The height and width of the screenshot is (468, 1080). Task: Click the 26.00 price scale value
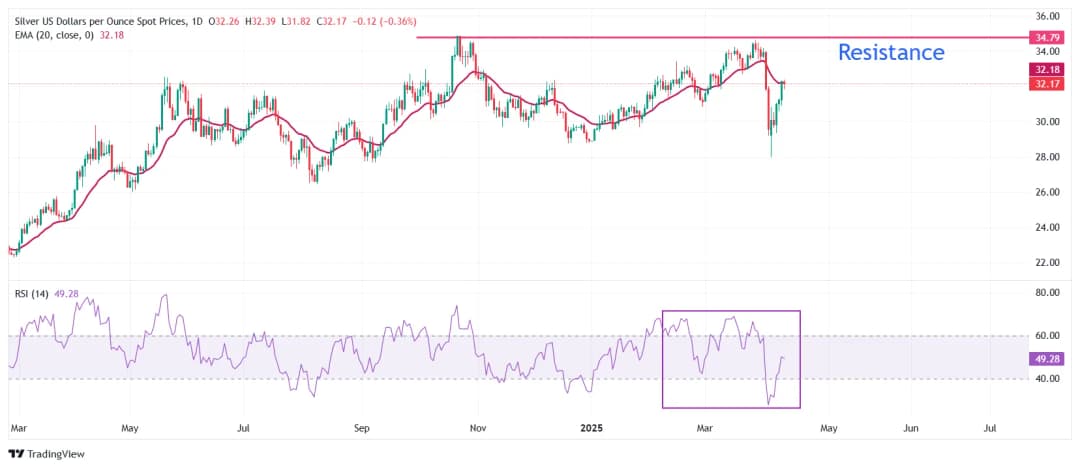(1047, 192)
